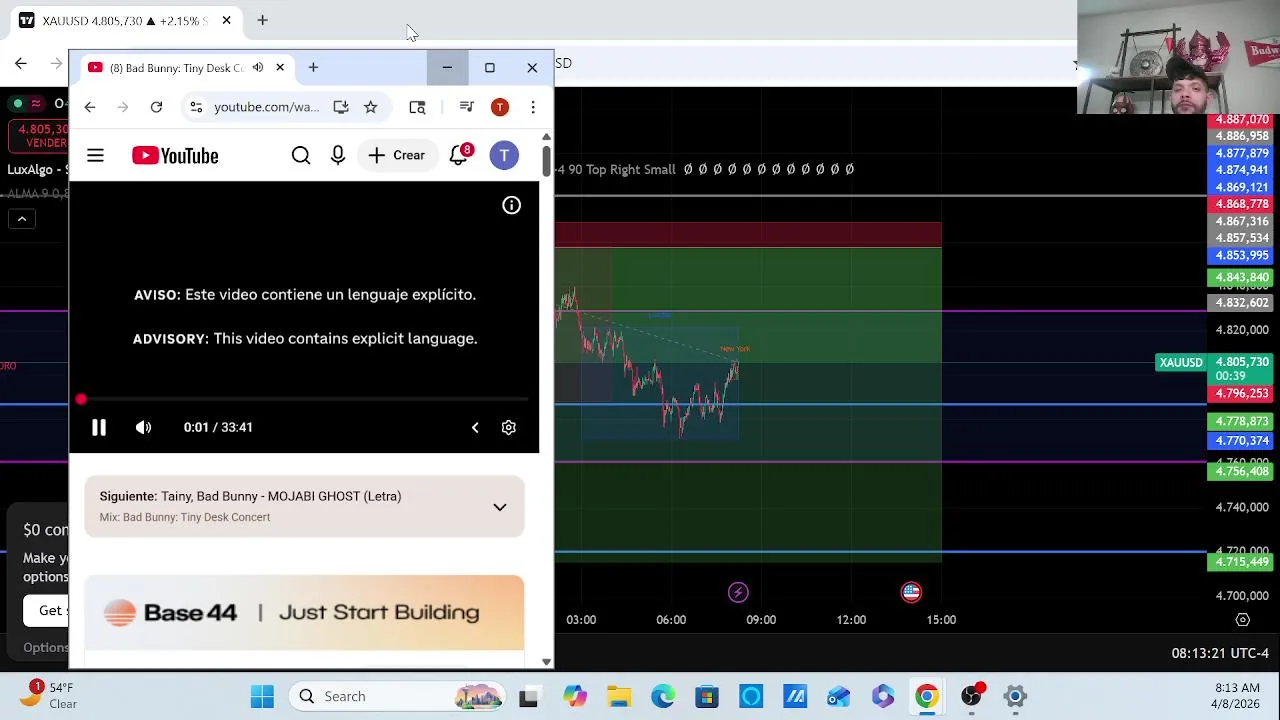Click the 4,715,449 green price label

tap(1241, 562)
